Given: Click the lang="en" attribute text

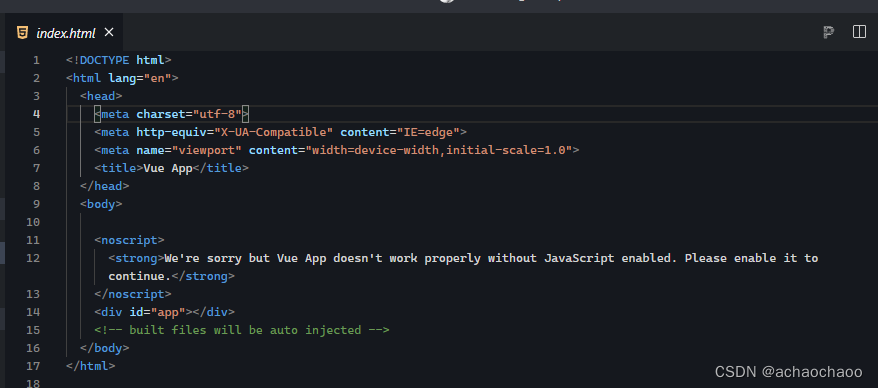Looking at the screenshot, I should [x=140, y=78].
